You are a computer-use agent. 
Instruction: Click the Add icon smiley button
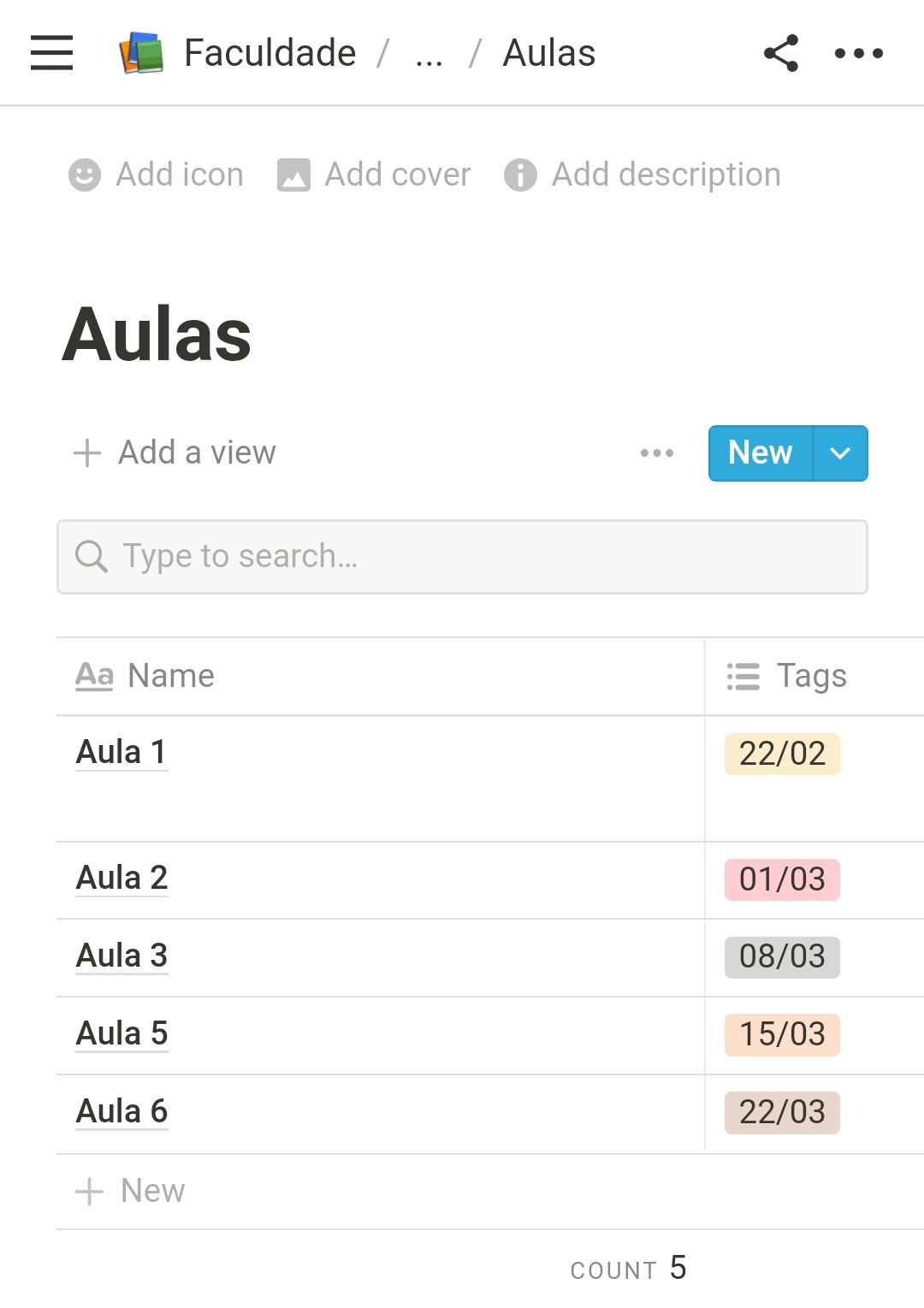point(85,175)
